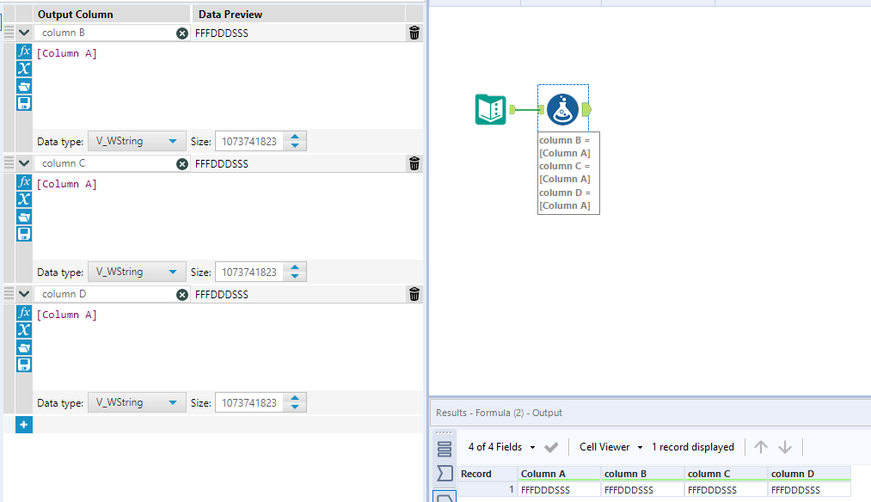Viewport: 871px width, 502px height.
Task: Clear the column D name field
Action: click(x=182, y=294)
